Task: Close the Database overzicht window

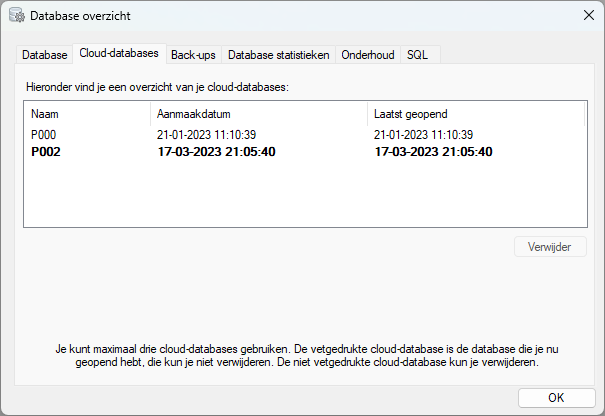Action: pos(588,15)
